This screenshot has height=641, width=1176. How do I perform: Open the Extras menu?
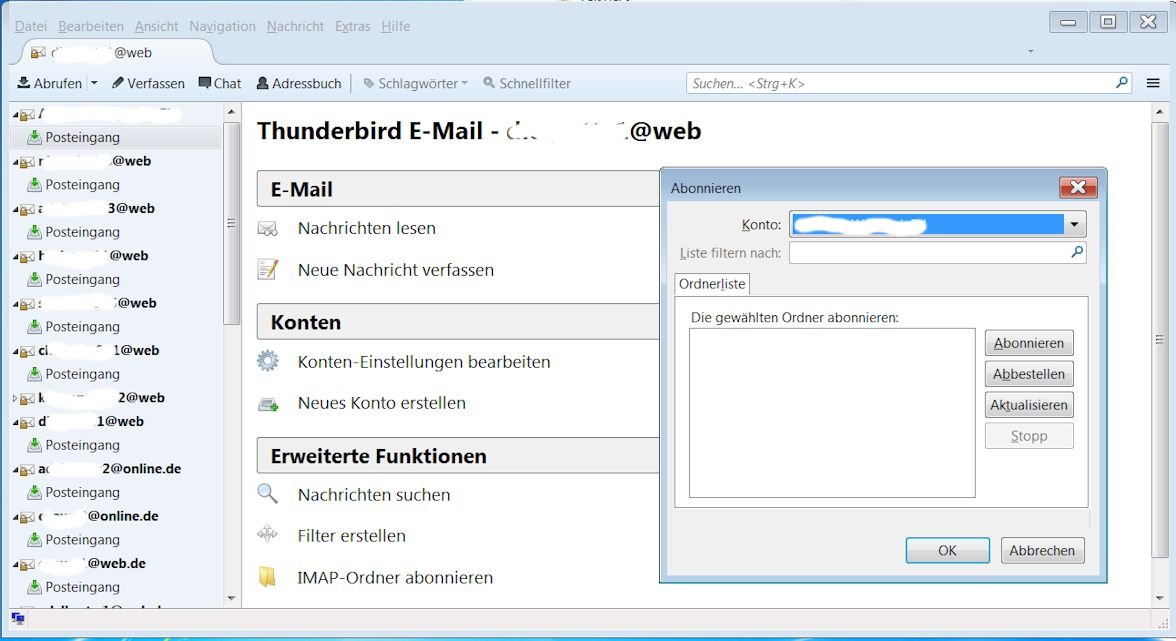point(352,26)
